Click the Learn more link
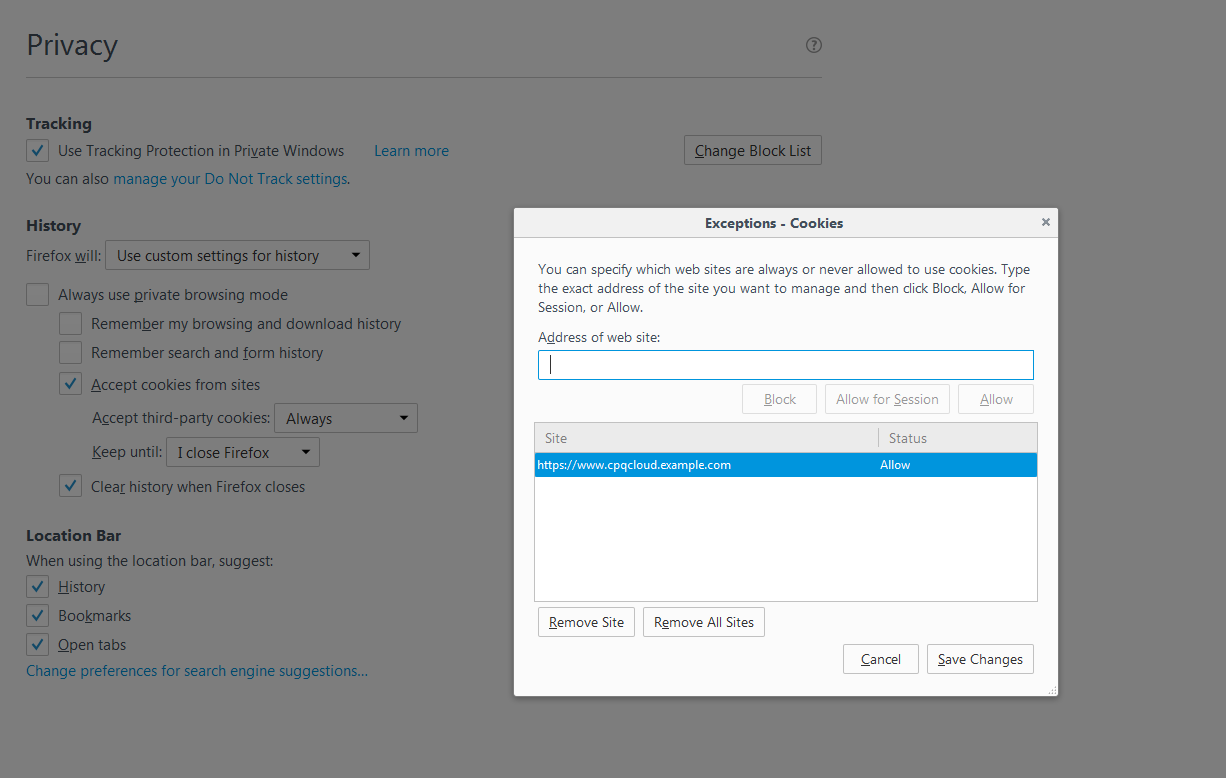 (411, 151)
